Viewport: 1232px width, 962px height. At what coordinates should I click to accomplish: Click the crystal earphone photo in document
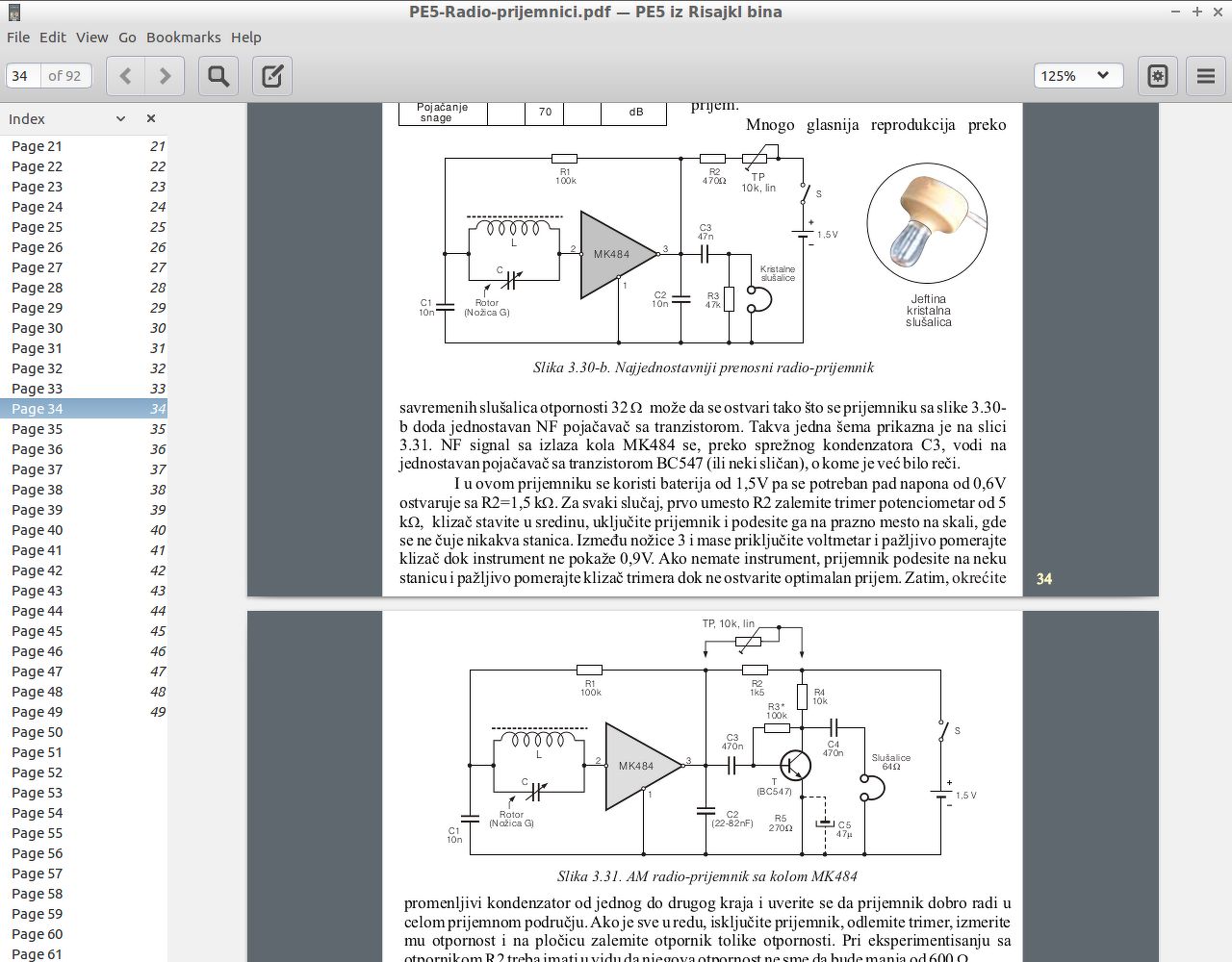[x=928, y=223]
